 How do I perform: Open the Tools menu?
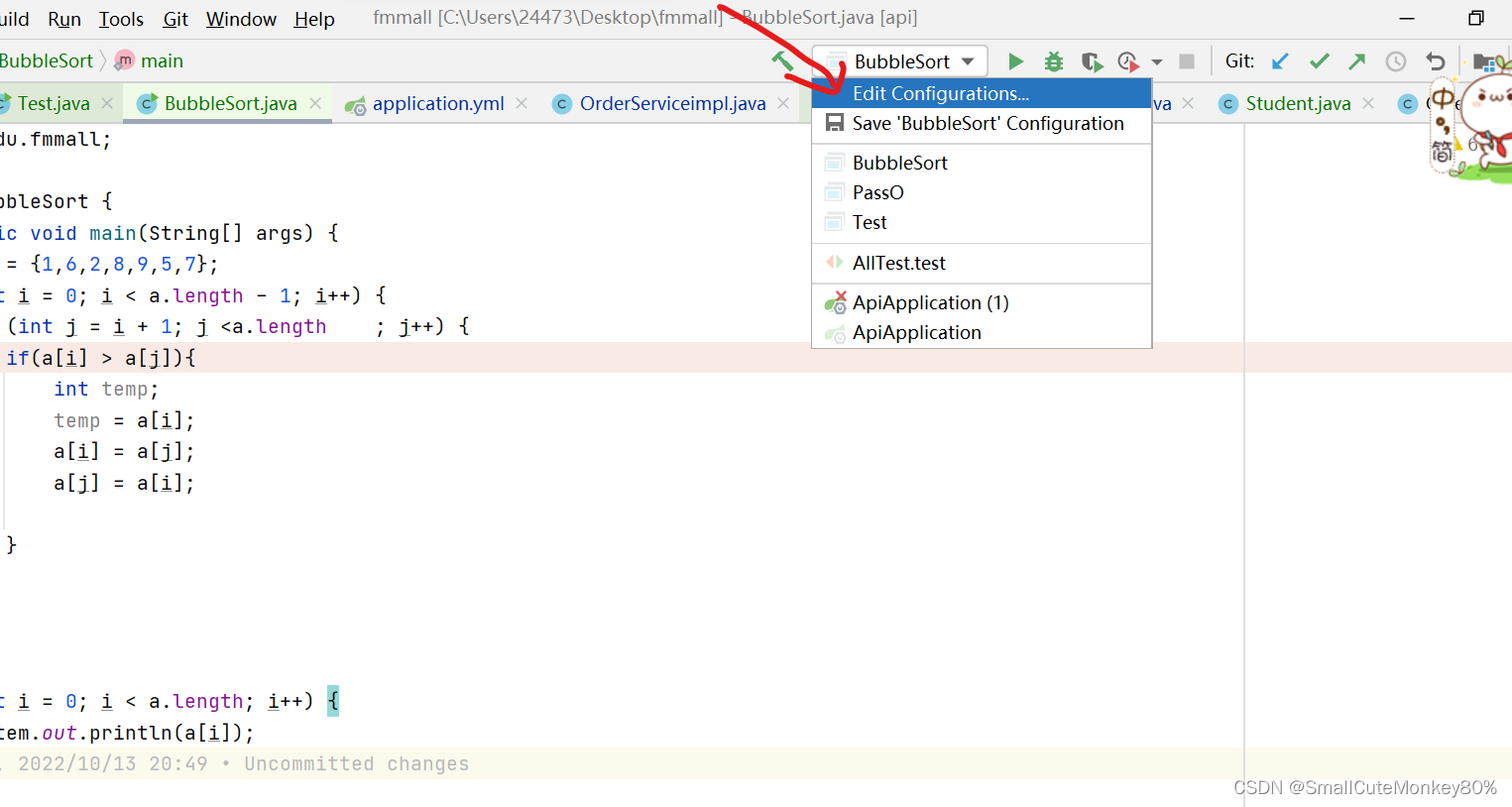121,19
